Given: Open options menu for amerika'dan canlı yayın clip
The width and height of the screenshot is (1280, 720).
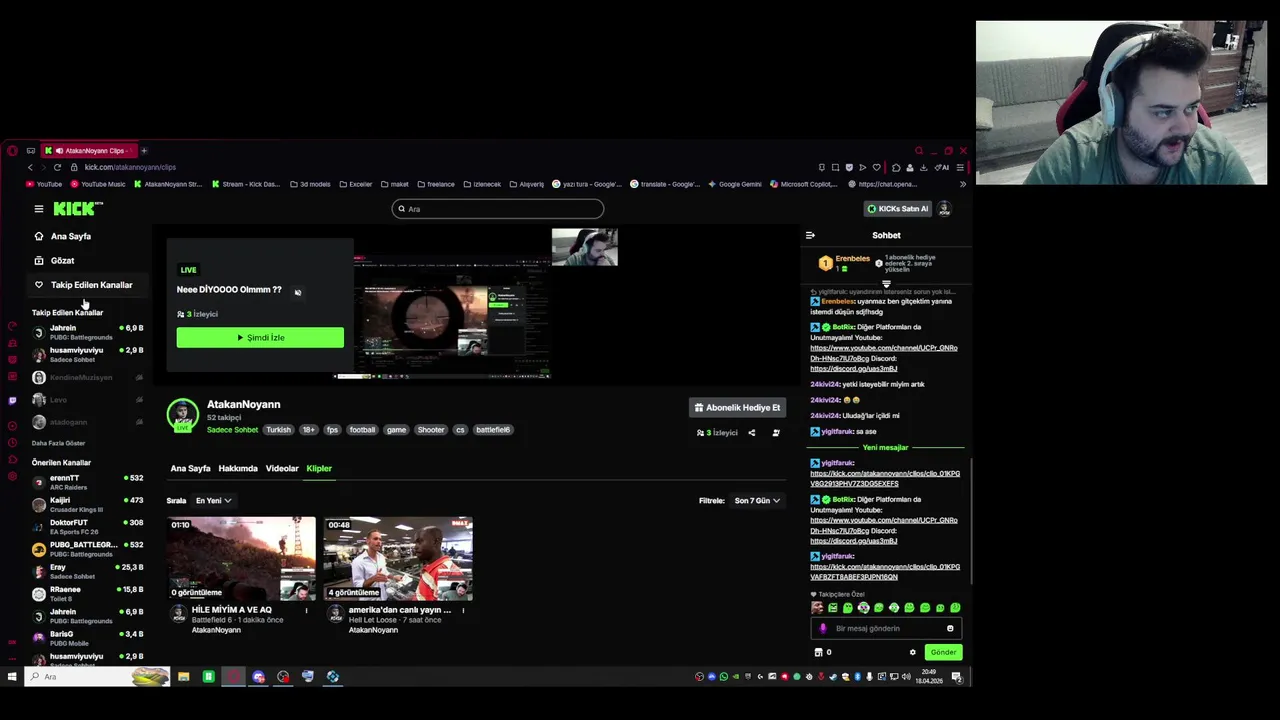Looking at the screenshot, I should pos(463,610).
